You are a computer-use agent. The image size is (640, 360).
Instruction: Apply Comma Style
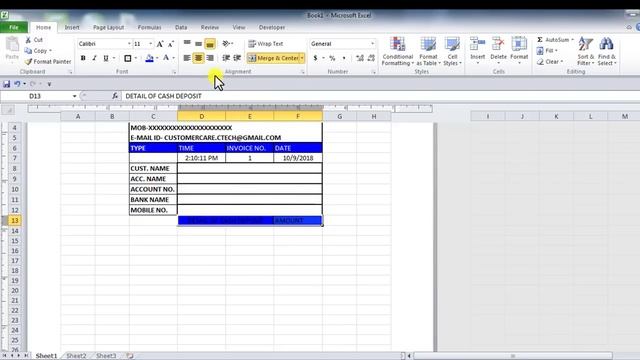coord(344,58)
